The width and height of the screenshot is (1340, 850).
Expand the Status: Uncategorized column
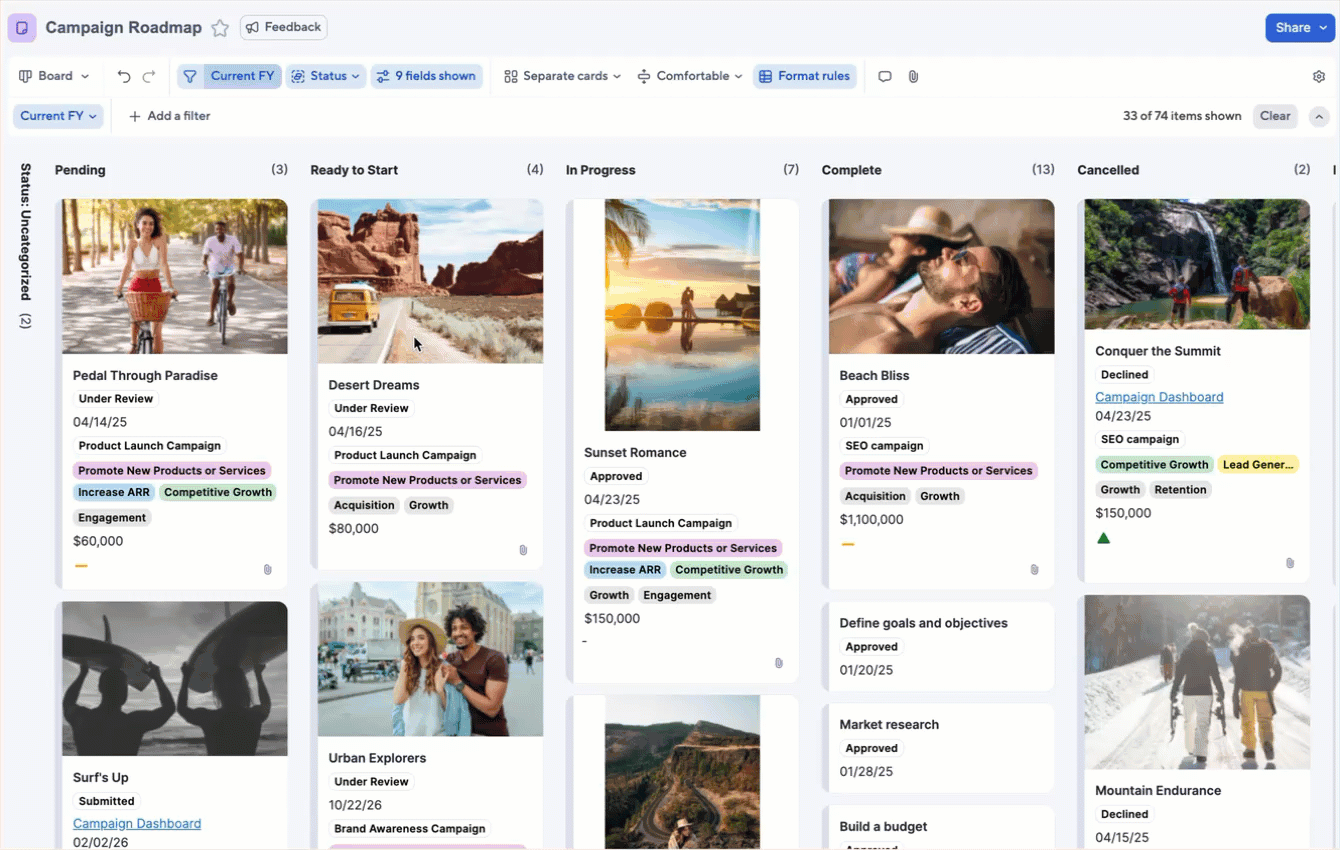[26, 245]
